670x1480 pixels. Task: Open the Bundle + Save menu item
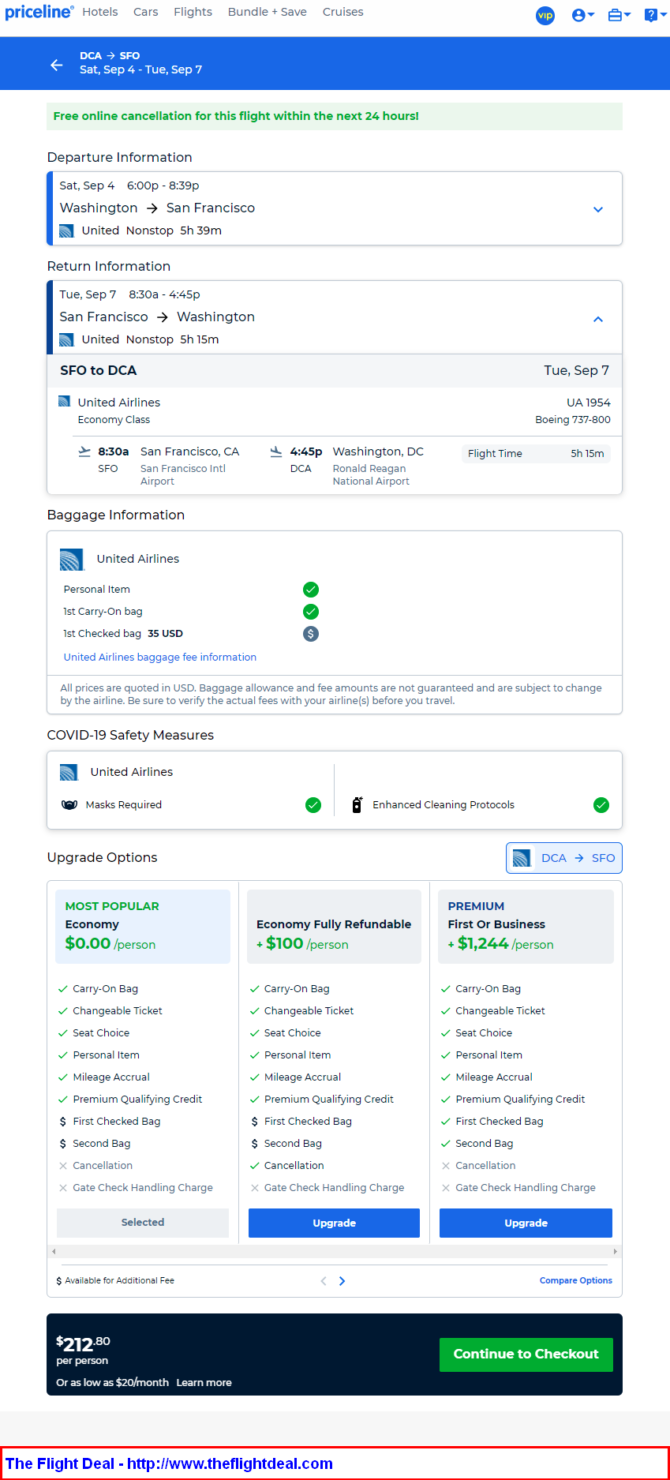268,12
